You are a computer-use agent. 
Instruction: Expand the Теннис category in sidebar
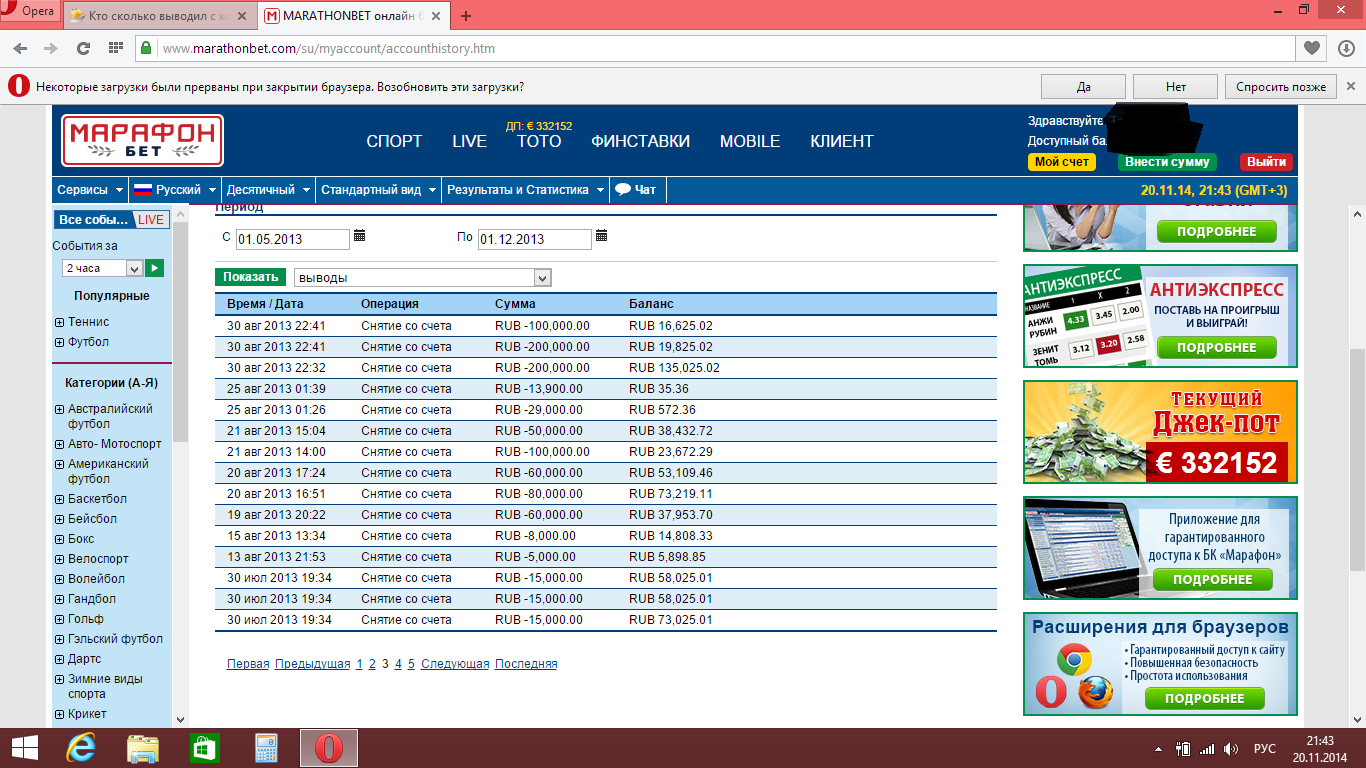60,322
